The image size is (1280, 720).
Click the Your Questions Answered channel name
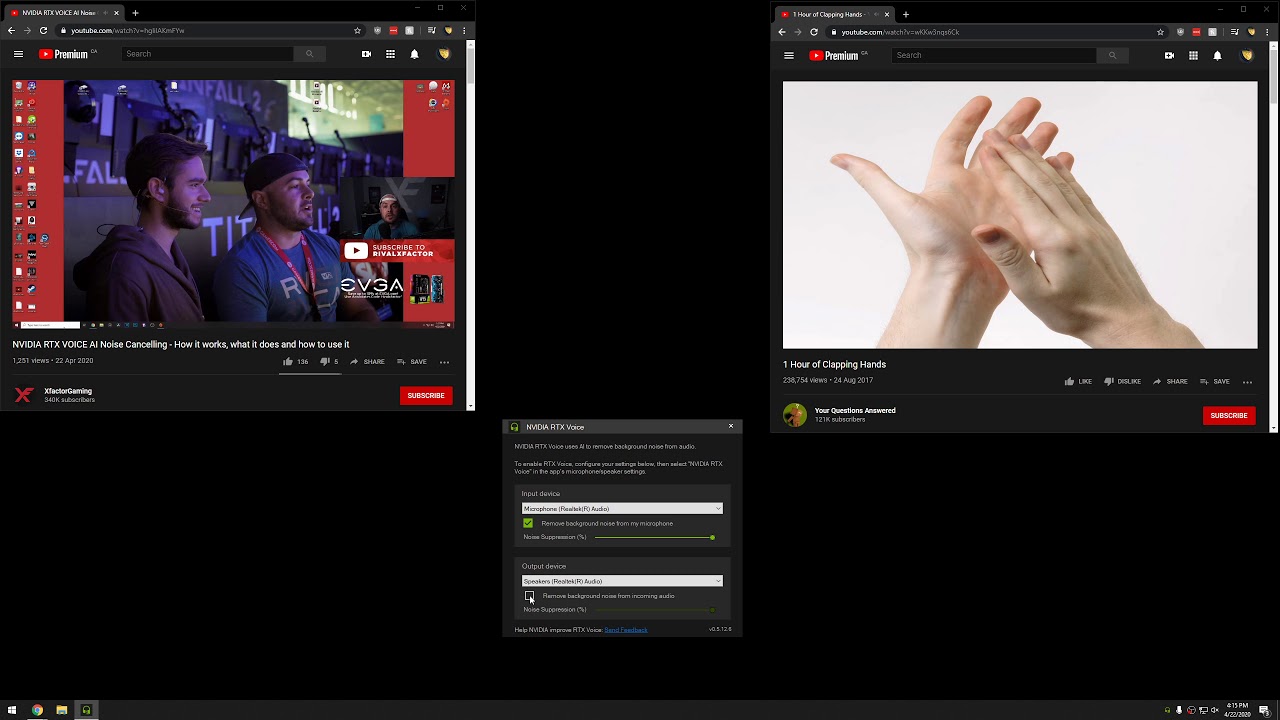click(x=855, y=410)
